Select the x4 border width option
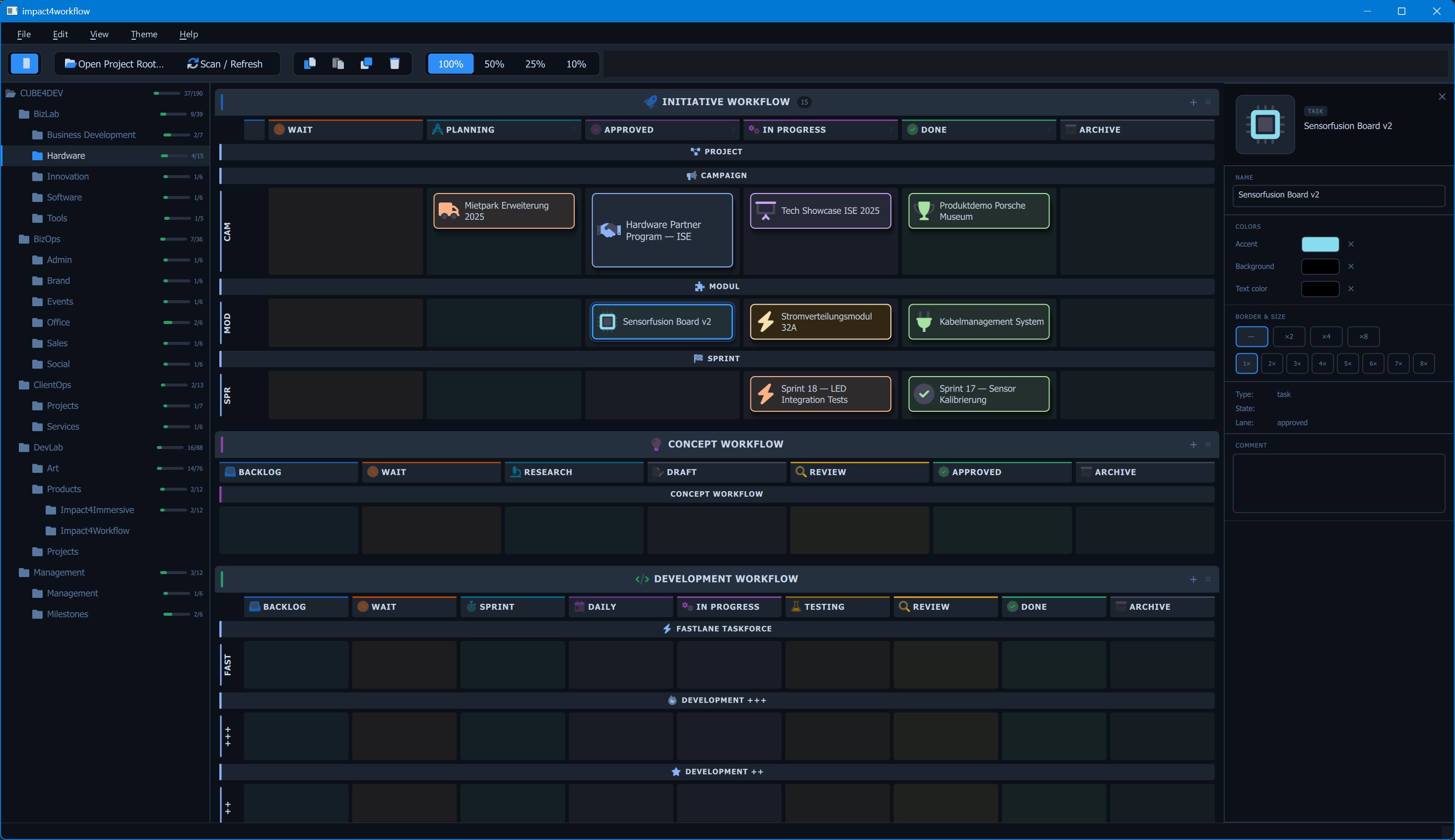This screenshot has height=840, width=1455. (x=1326, y=336)
